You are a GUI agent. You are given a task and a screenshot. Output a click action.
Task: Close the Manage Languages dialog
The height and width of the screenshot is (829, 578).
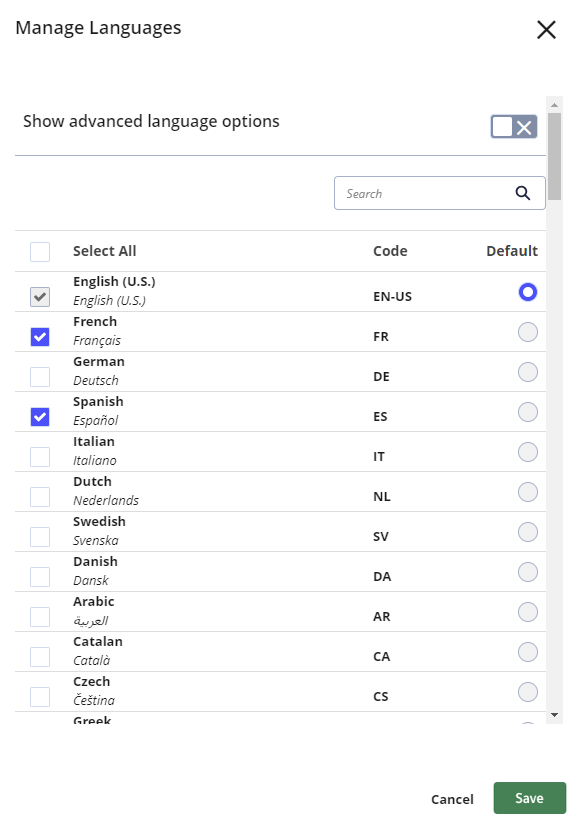click(547, 30)
